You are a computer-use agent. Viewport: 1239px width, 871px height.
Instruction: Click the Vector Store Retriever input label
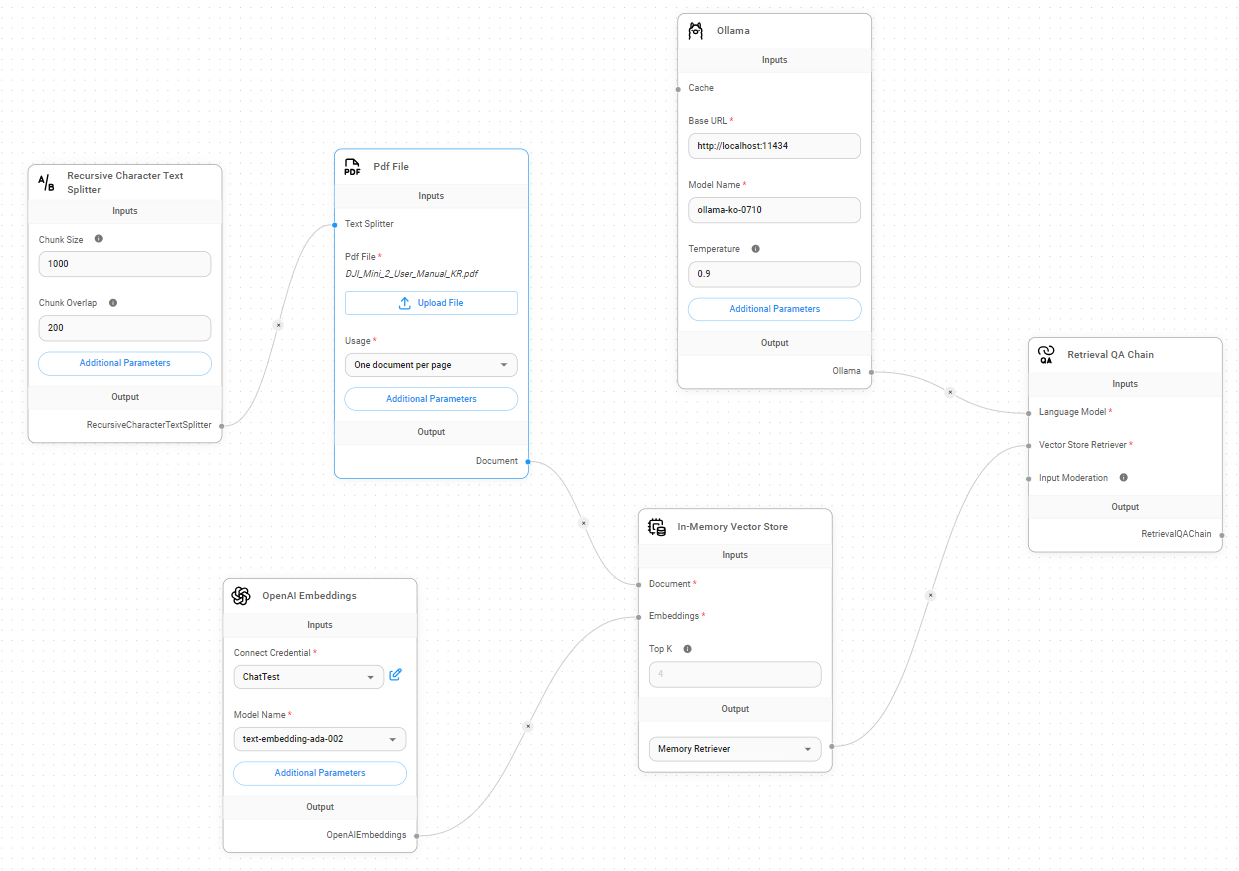1083,445
